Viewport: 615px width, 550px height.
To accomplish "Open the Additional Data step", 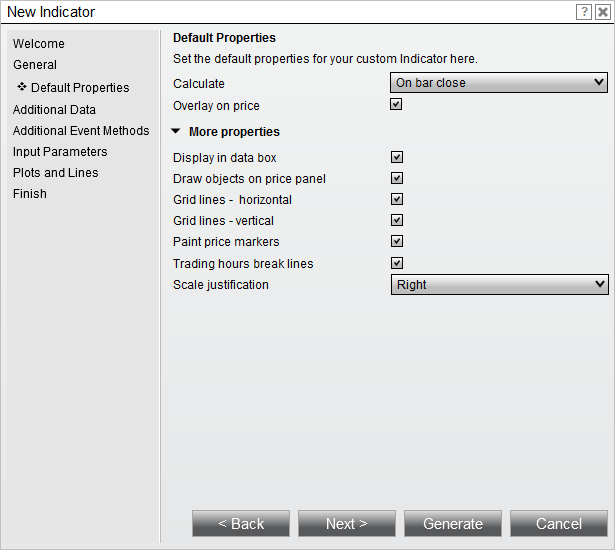I will point(54,110).
